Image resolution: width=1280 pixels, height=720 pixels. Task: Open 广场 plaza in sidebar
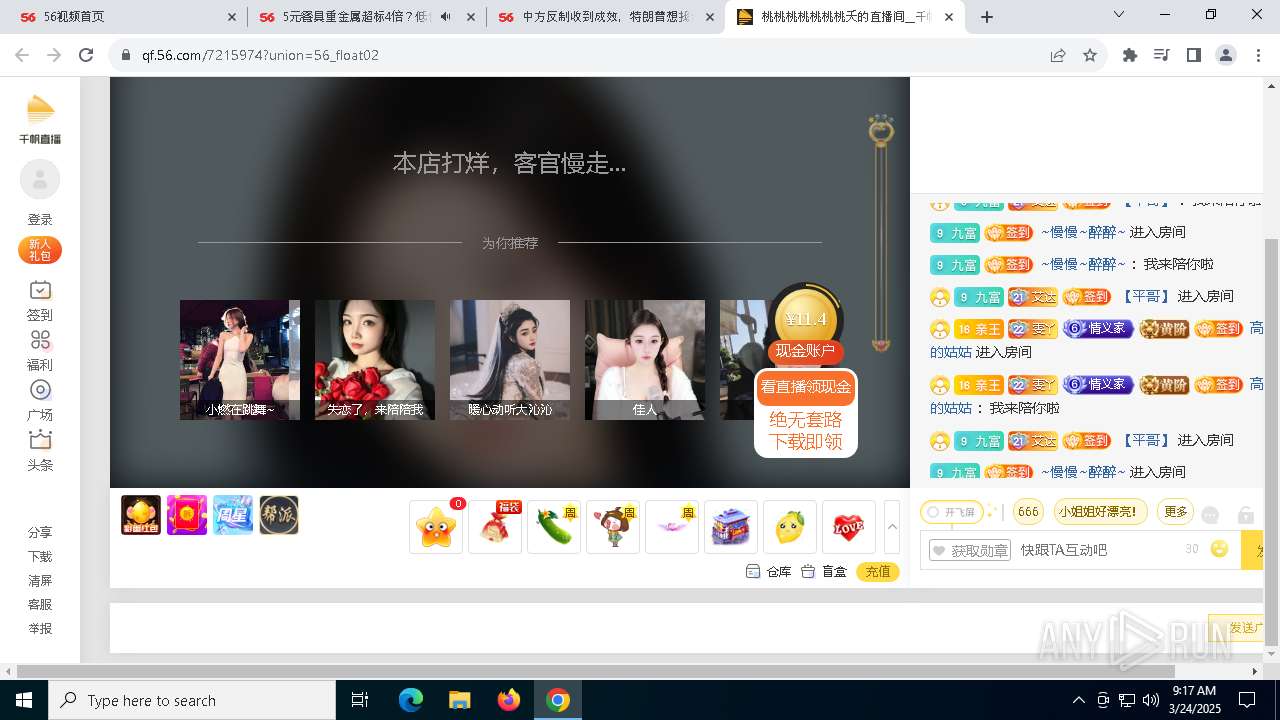40,400
